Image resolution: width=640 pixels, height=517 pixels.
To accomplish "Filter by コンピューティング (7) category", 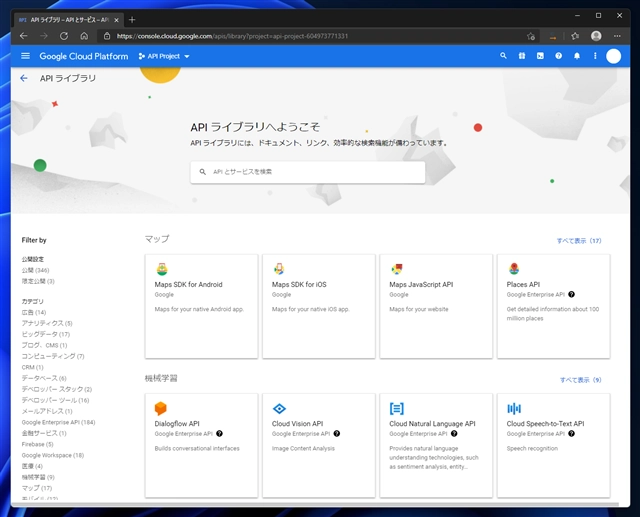I will pyautogui.click(x=53, y=356).
